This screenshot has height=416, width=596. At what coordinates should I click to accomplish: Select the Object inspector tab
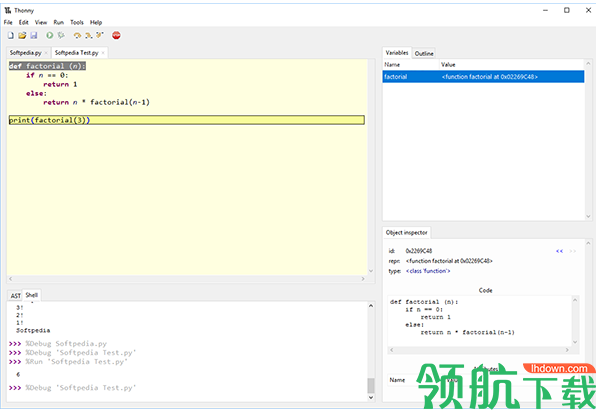406,232
